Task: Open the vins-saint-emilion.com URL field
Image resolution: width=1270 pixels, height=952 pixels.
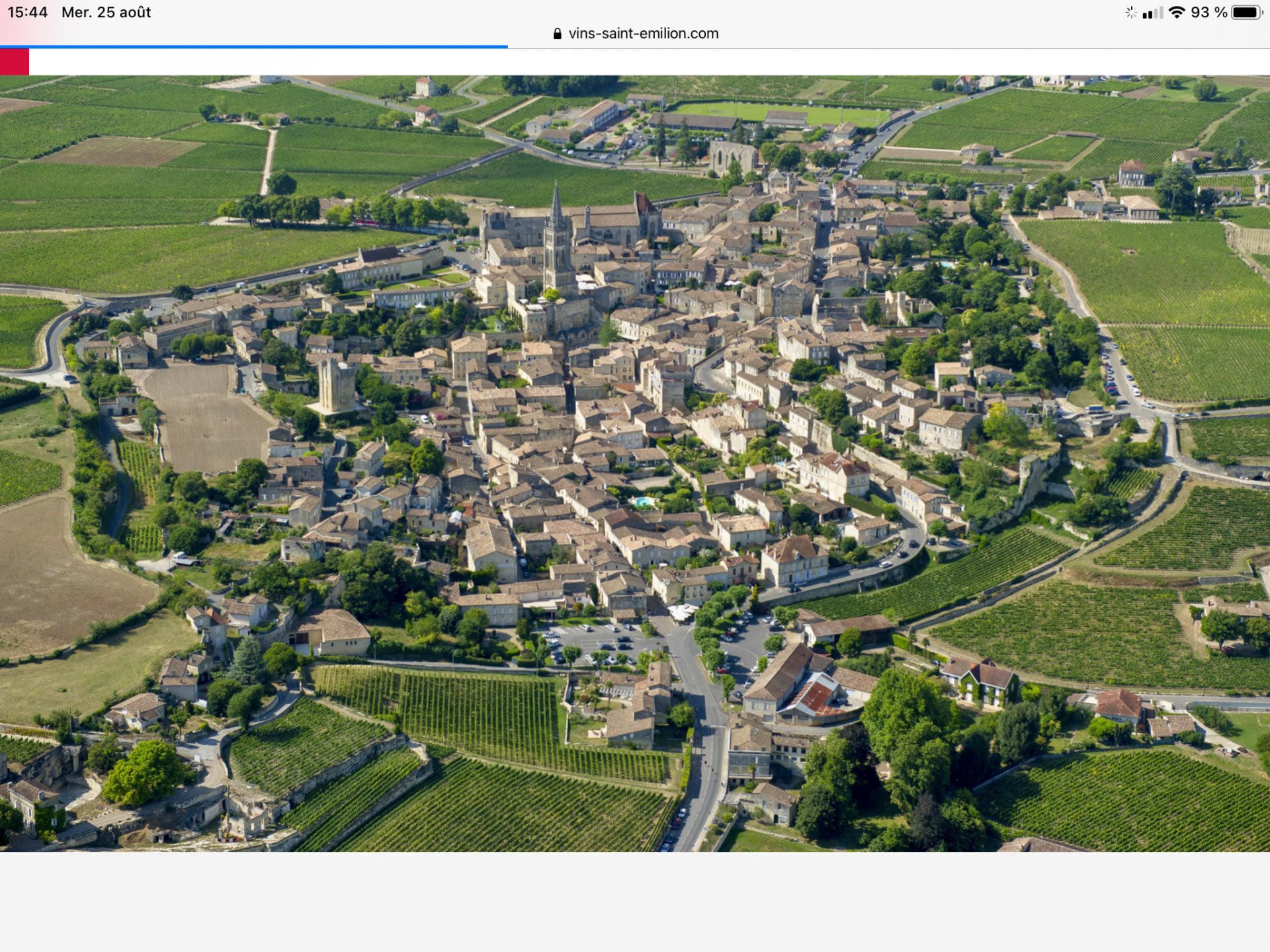Action: coord(643,34)
